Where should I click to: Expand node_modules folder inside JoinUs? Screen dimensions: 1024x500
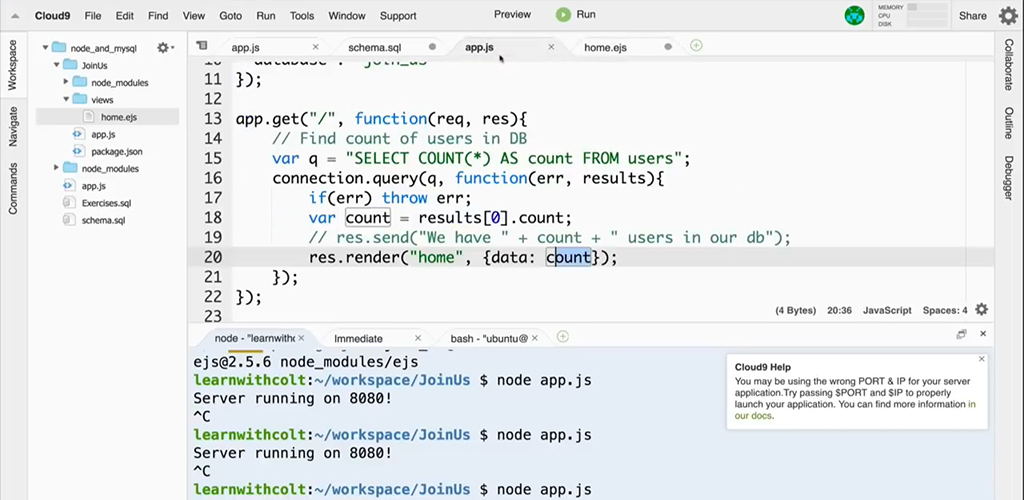pos(67,82)
